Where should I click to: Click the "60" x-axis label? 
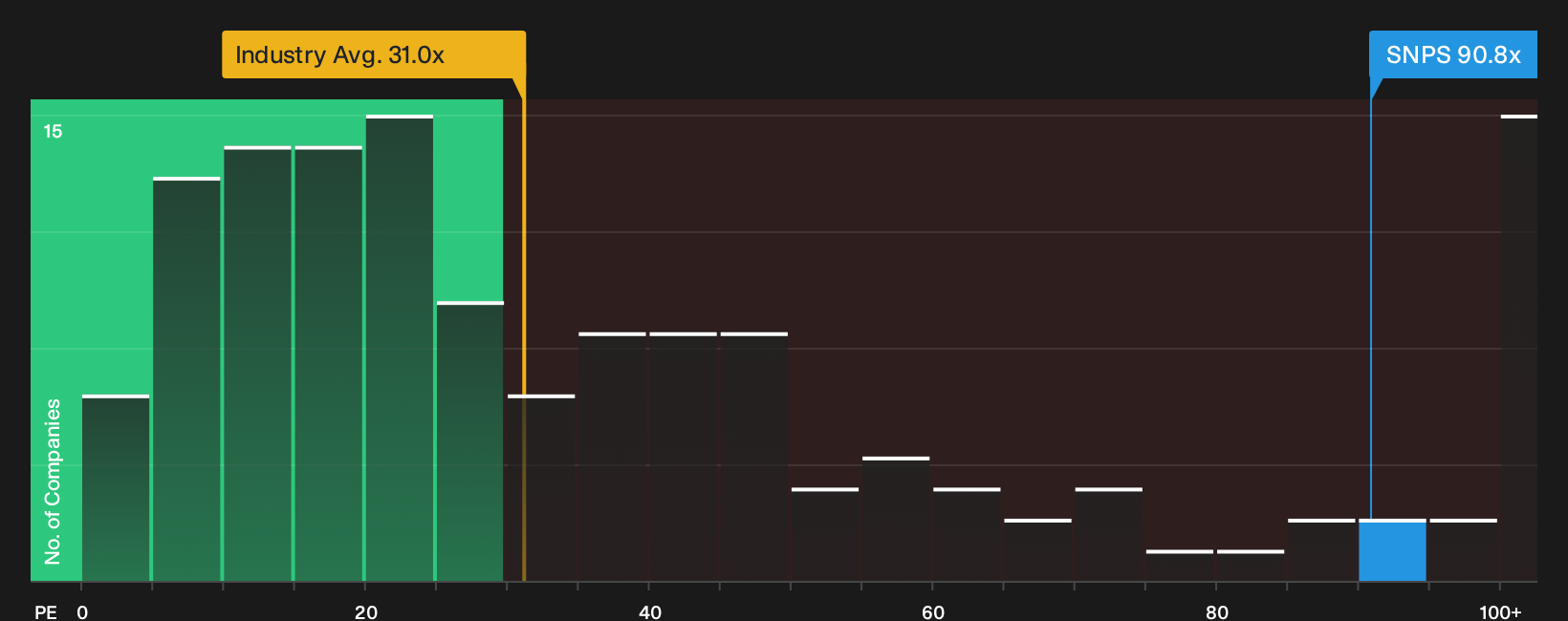pos(933,611)
